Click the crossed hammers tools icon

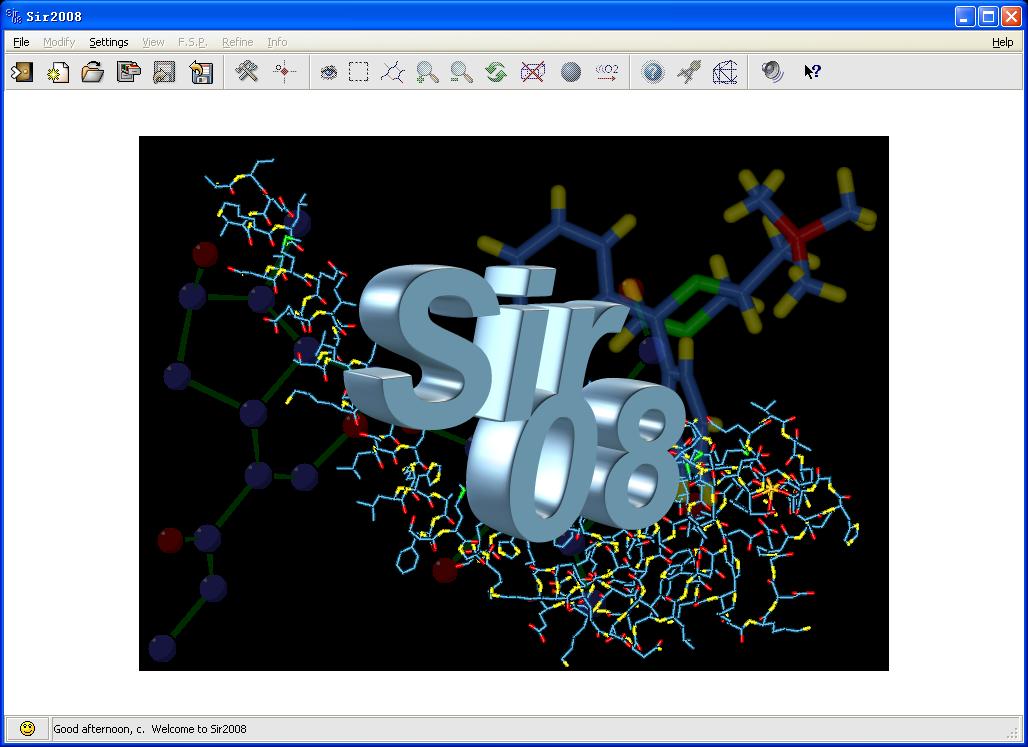[x=247, y=72]
